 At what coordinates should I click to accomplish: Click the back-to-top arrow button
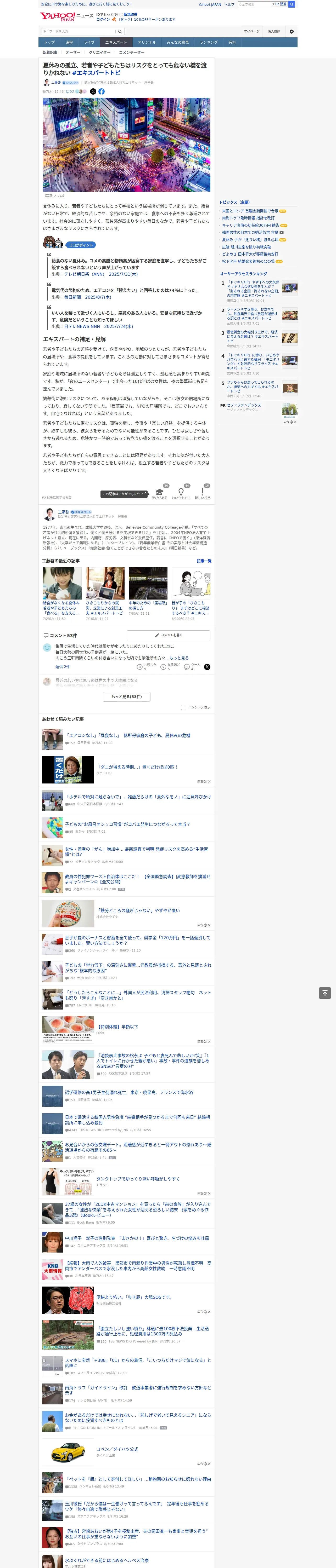click(325, 993)
